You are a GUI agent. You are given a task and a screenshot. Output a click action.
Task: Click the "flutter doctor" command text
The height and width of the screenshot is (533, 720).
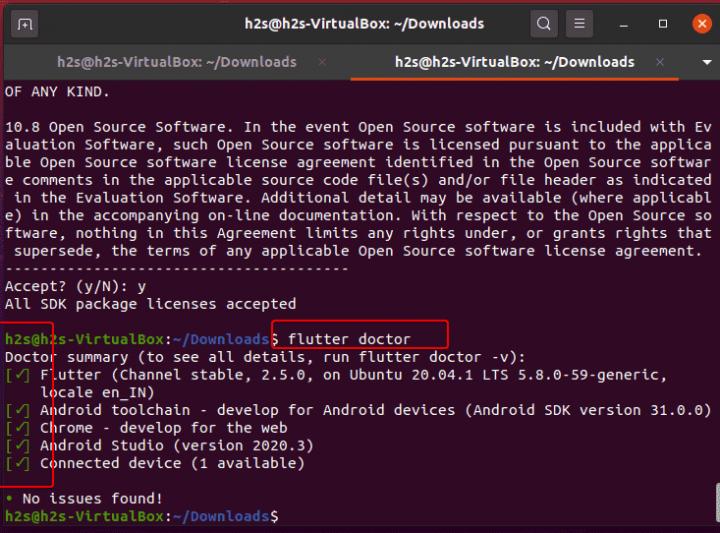(x=349, y=339)
